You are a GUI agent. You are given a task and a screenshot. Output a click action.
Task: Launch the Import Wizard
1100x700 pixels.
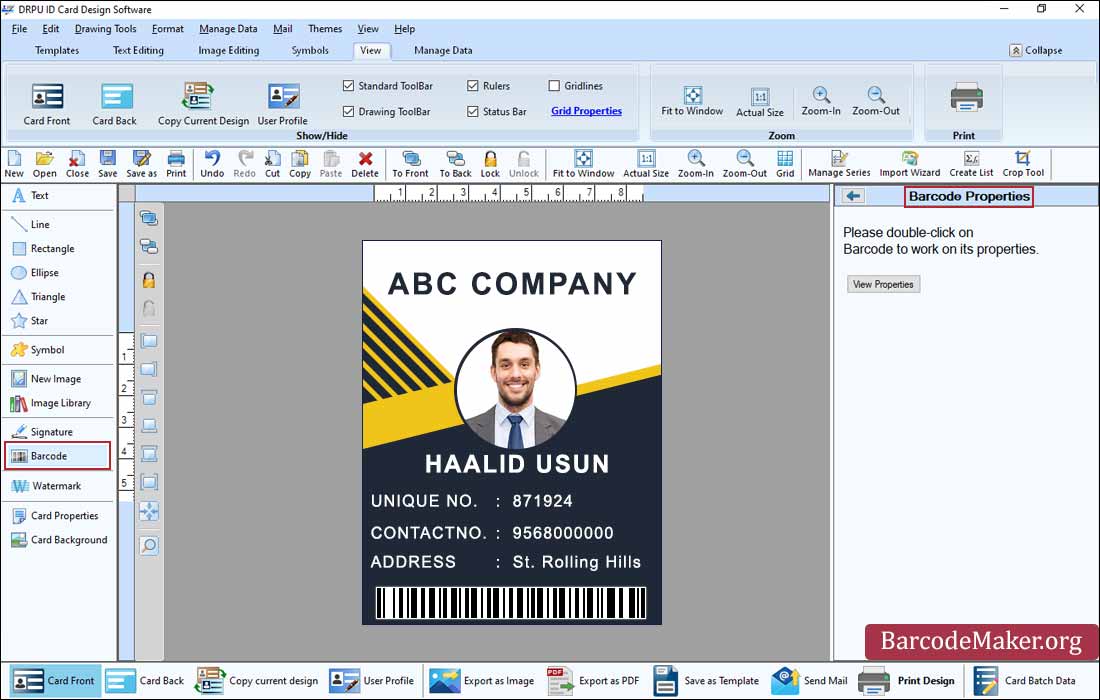click(x=910, y=164)
